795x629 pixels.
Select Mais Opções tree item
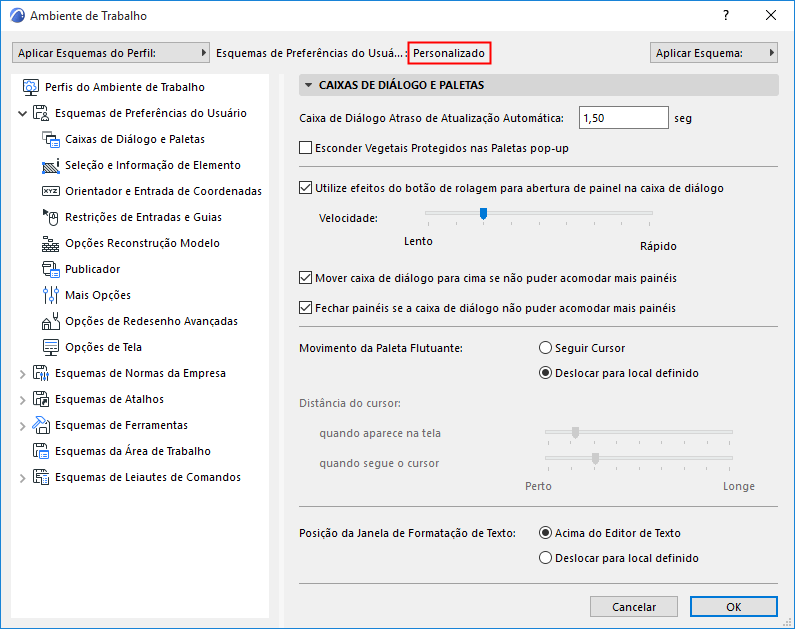click(x=98, y=295)
